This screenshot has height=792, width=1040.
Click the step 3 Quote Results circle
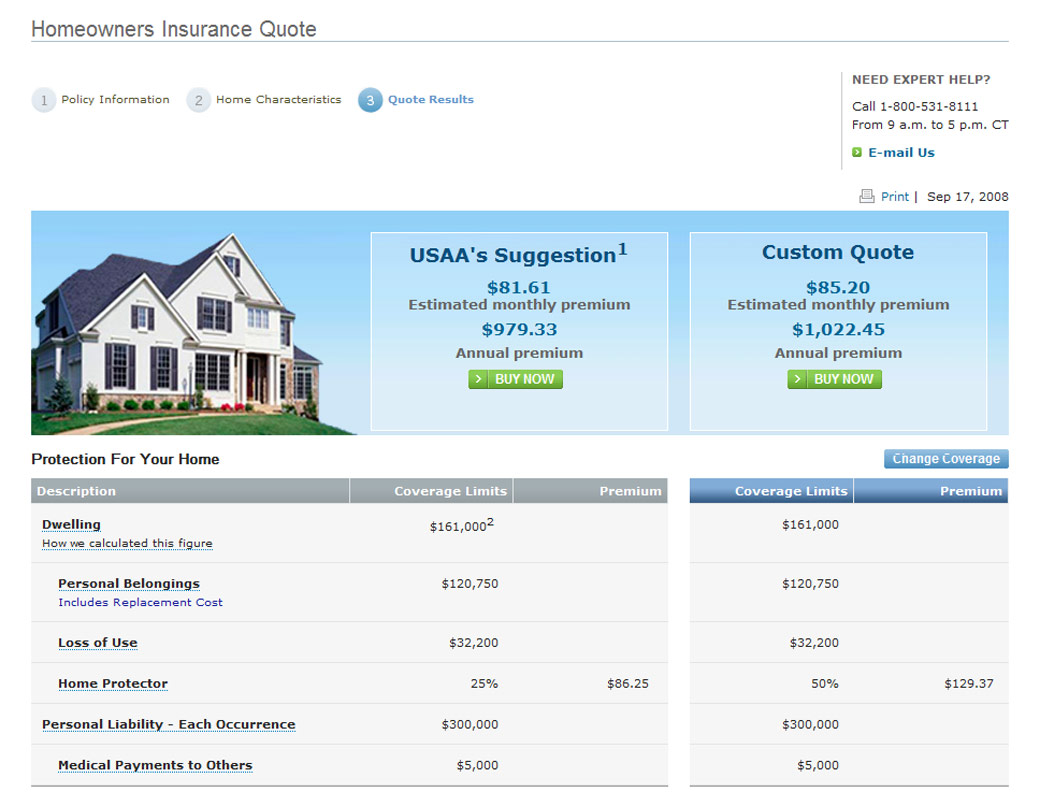[370, 100]
